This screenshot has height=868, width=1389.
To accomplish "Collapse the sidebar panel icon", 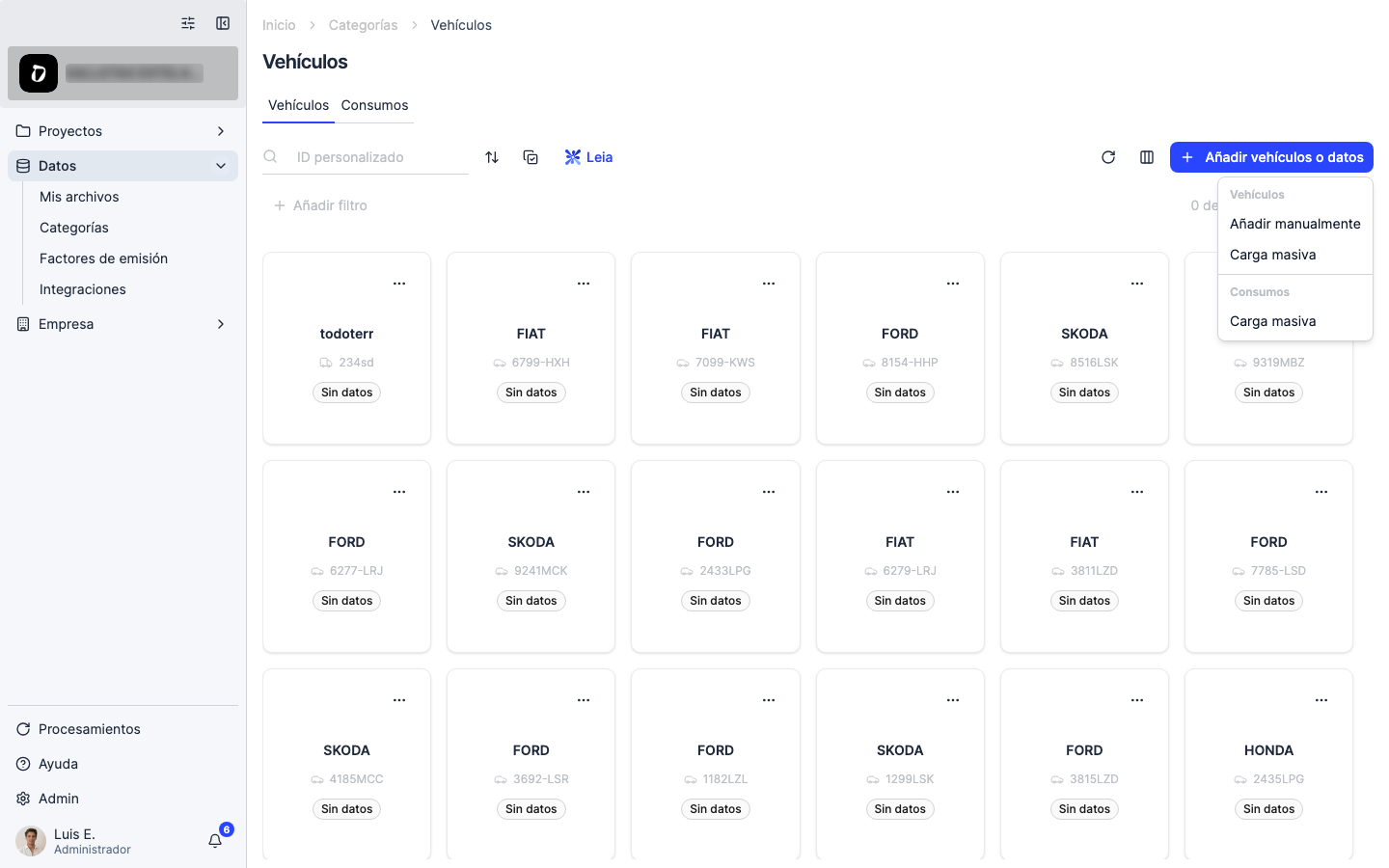I will tap(223, 23).
